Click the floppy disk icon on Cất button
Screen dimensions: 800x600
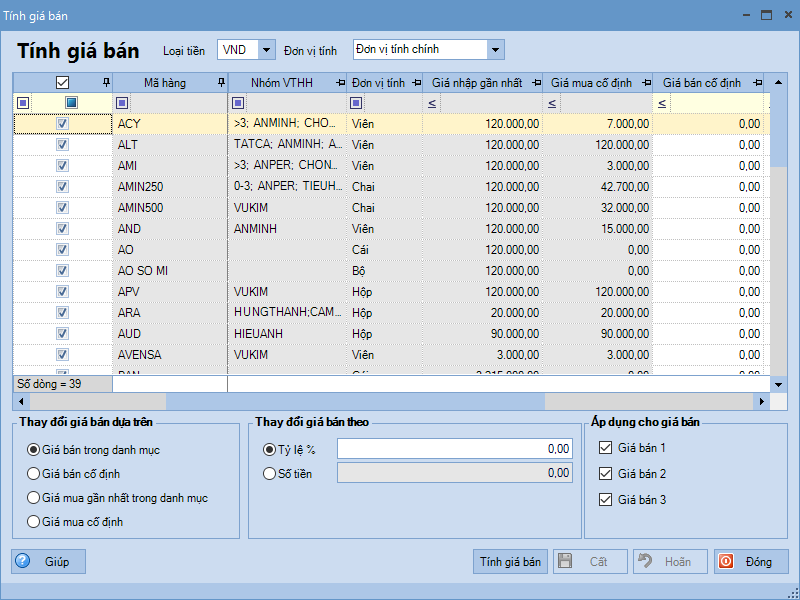click(565, 561)
